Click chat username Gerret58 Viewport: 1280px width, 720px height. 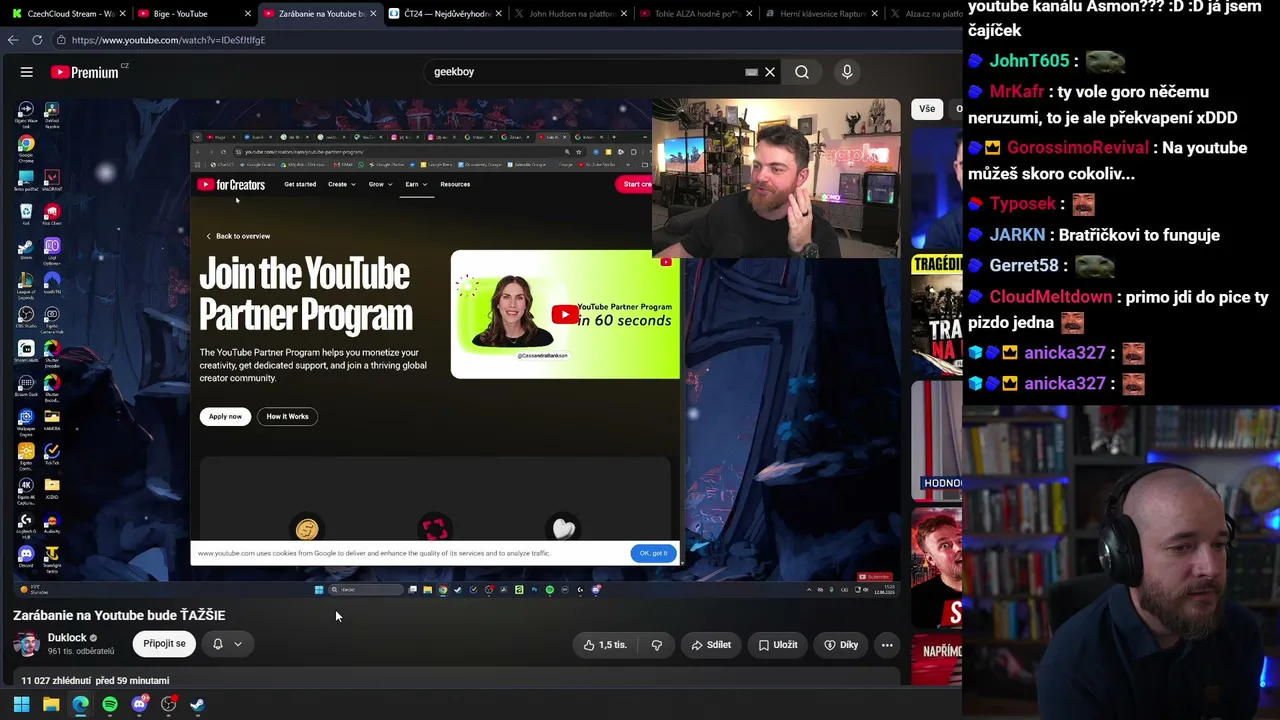(1024, 265)
